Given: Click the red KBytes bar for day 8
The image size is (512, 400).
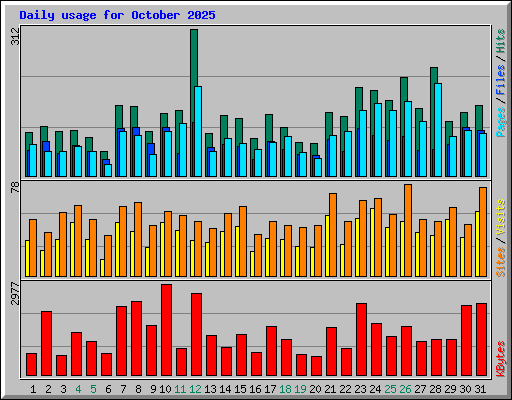Looking at the screenshot, I should tap(136, 339).
